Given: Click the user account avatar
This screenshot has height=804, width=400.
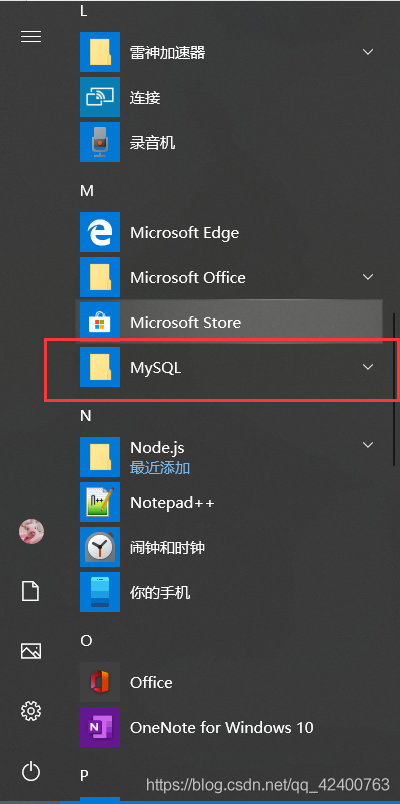Looking at the screenshot, I should coord(31,531).
